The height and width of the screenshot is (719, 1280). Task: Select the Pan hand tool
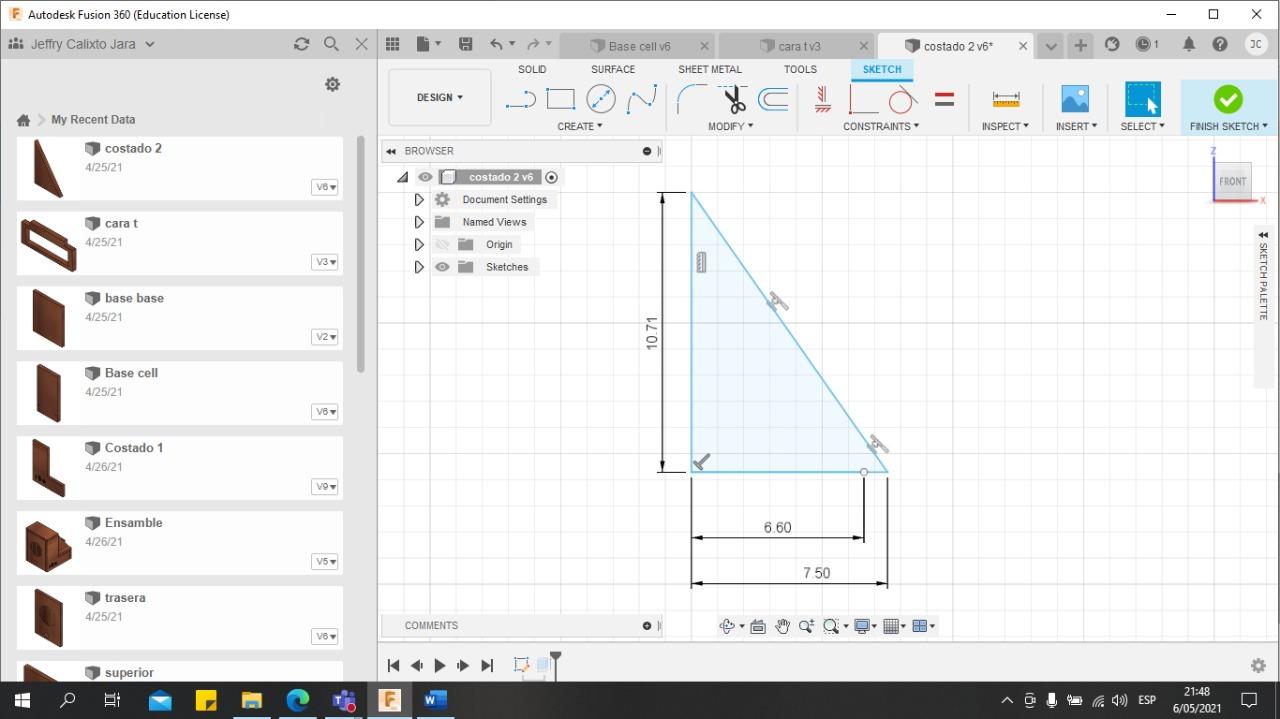782,626
